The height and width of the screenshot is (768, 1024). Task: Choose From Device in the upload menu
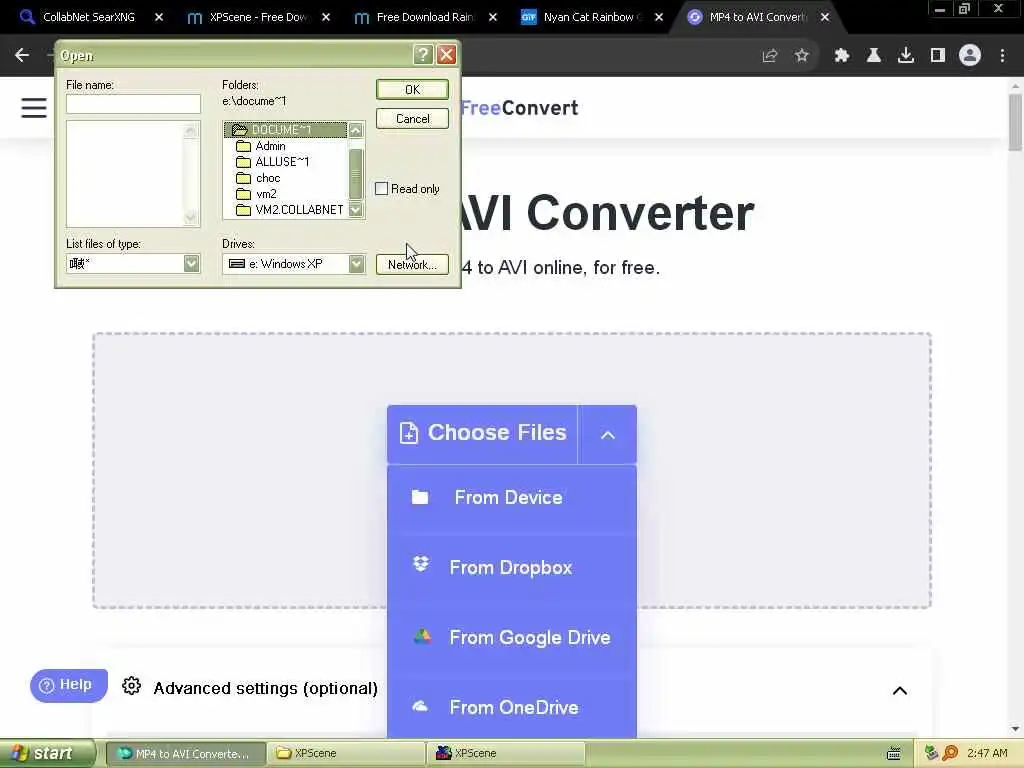512,498
